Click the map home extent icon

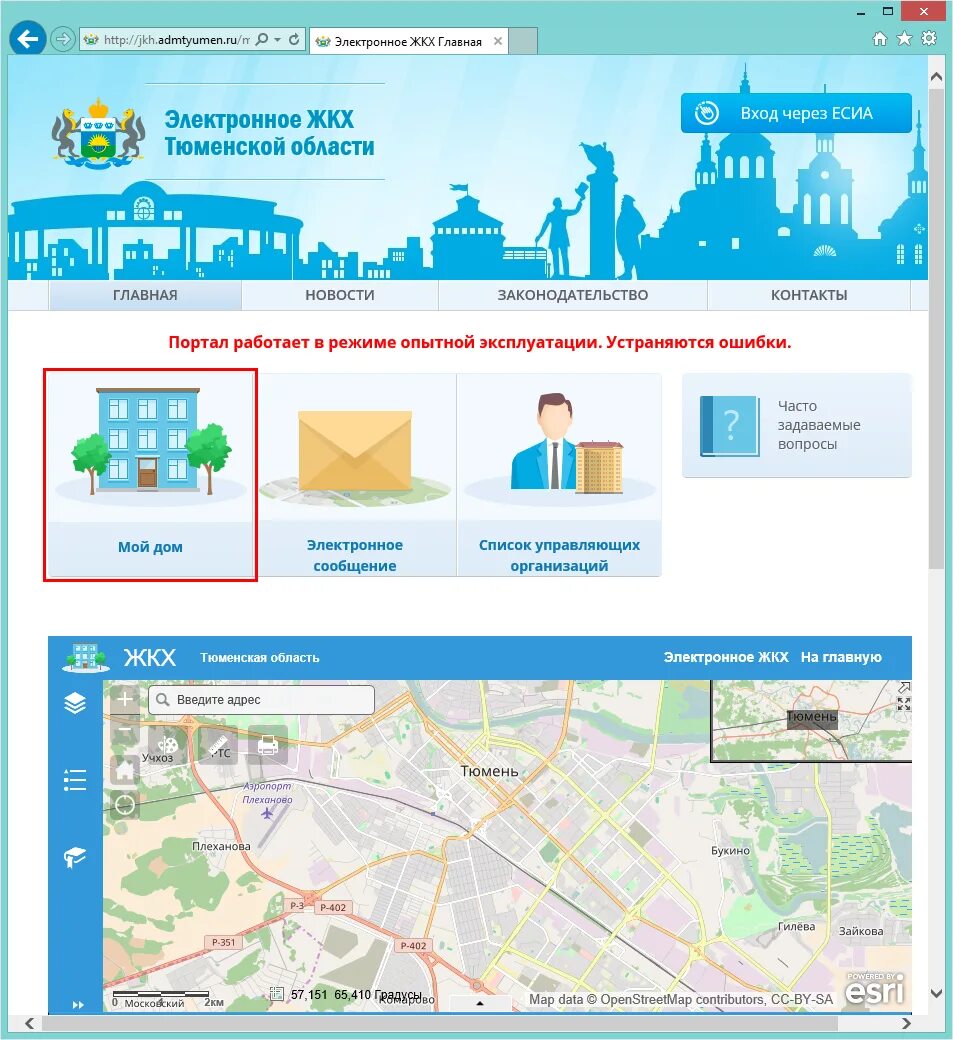(x=125, y=770)
